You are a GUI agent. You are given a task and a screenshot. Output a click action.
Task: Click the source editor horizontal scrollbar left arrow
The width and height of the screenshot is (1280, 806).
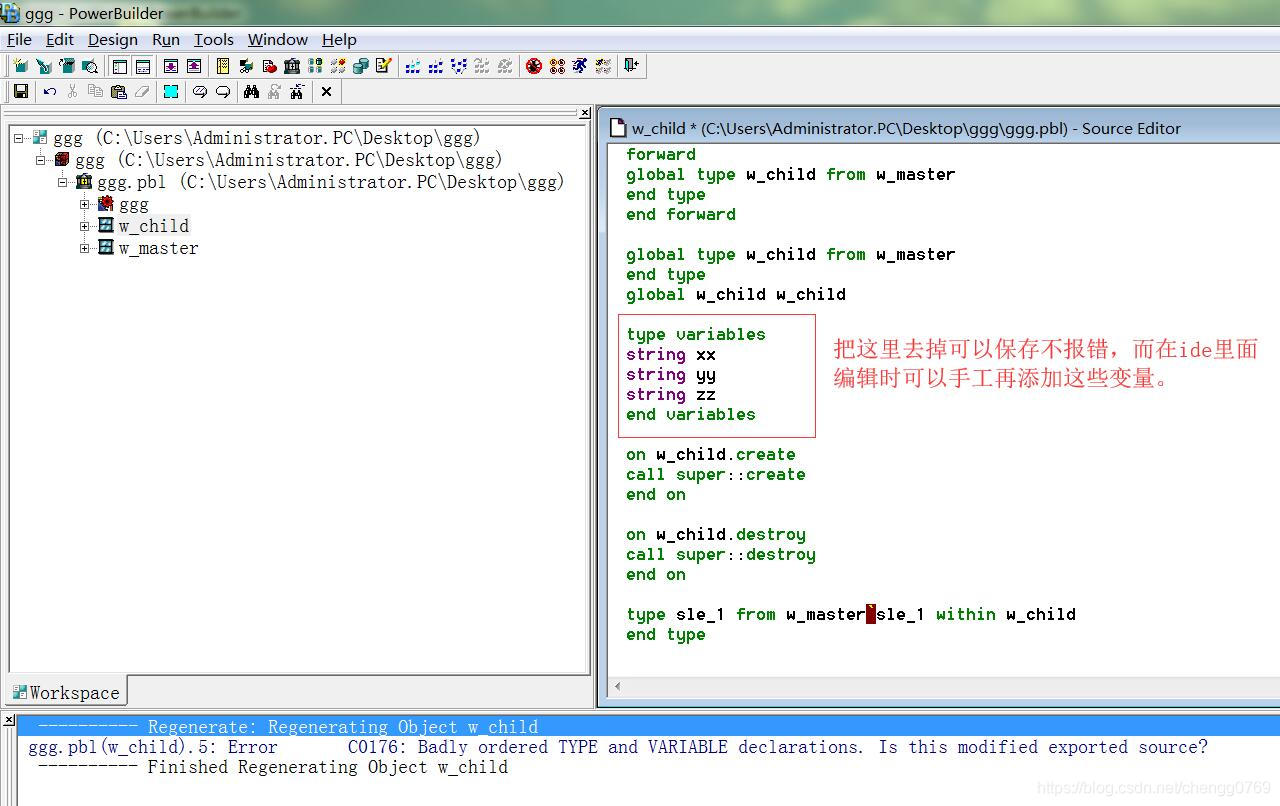[617, 686]
